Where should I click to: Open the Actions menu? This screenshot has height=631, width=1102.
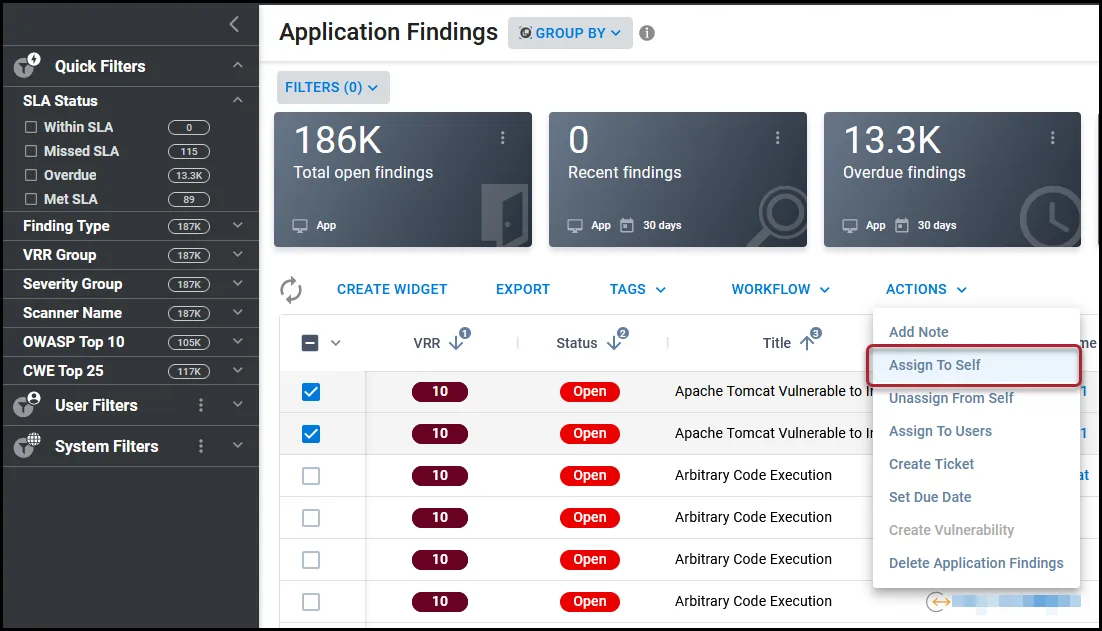[926, 290]
